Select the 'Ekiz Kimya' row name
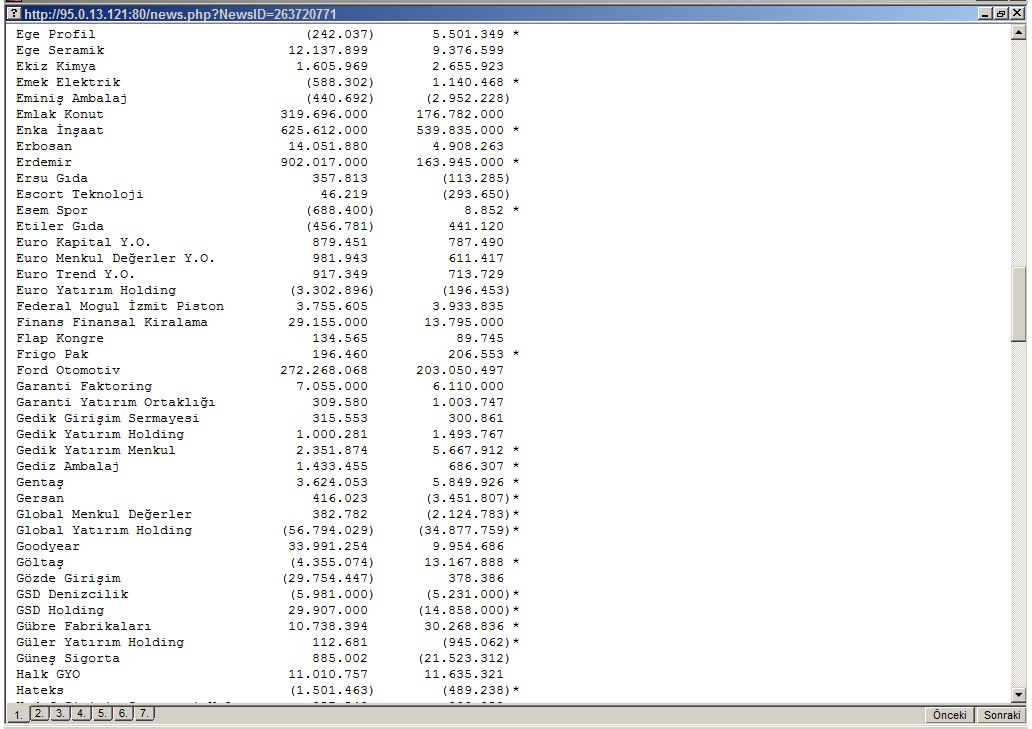1032x729 pixels. coord(56,66)
